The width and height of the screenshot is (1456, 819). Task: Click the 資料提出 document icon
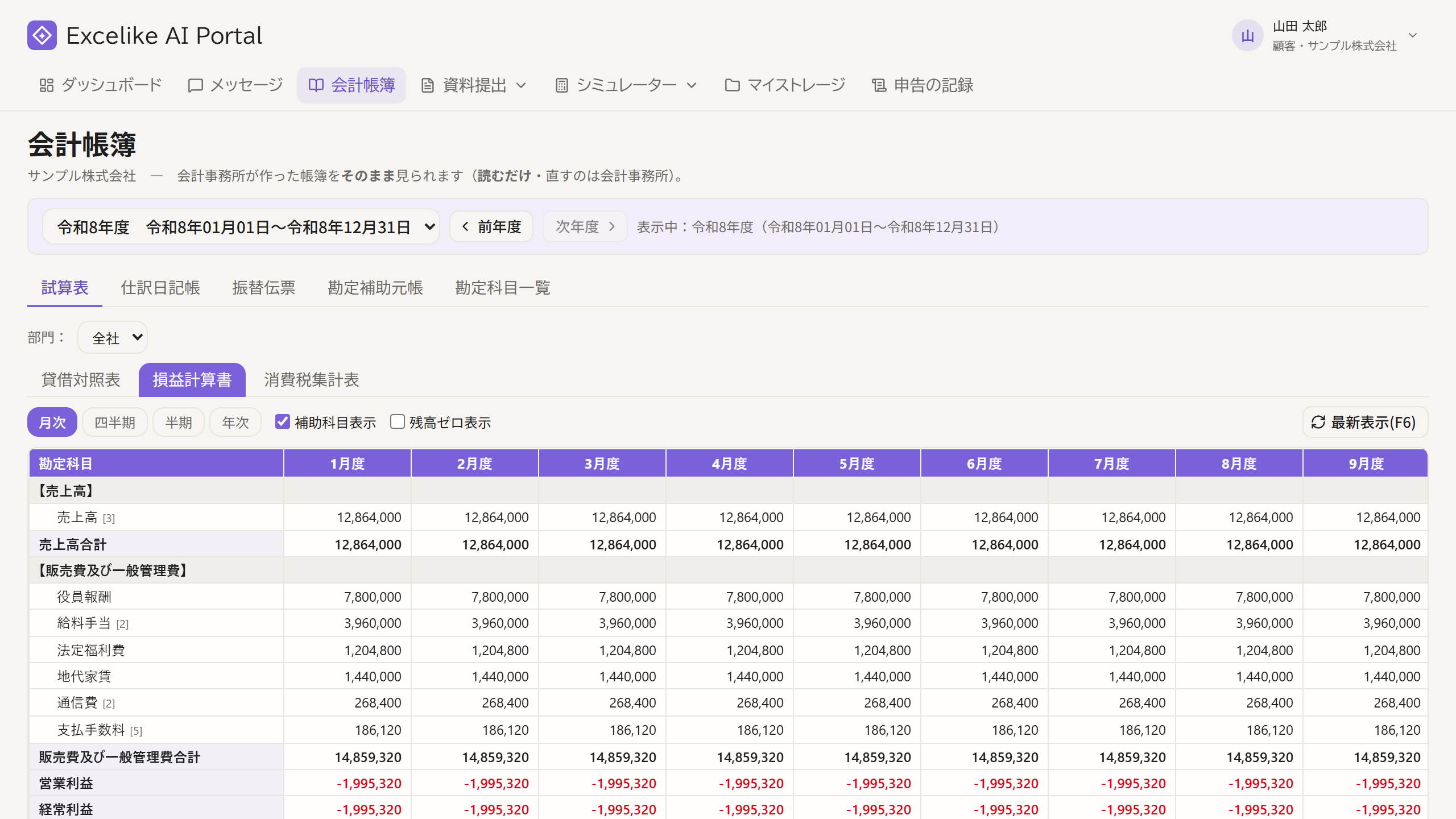tap(427, 85)
